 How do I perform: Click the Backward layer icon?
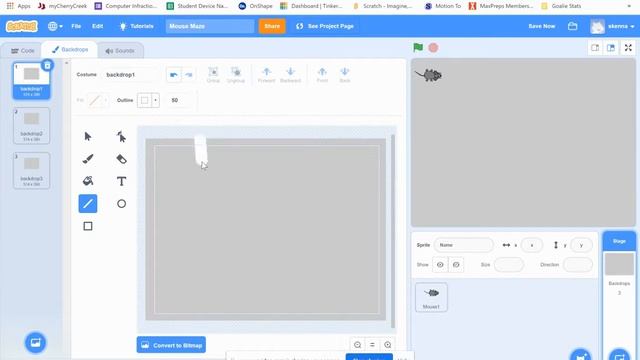pyautogui.click(x=290, y=75)
